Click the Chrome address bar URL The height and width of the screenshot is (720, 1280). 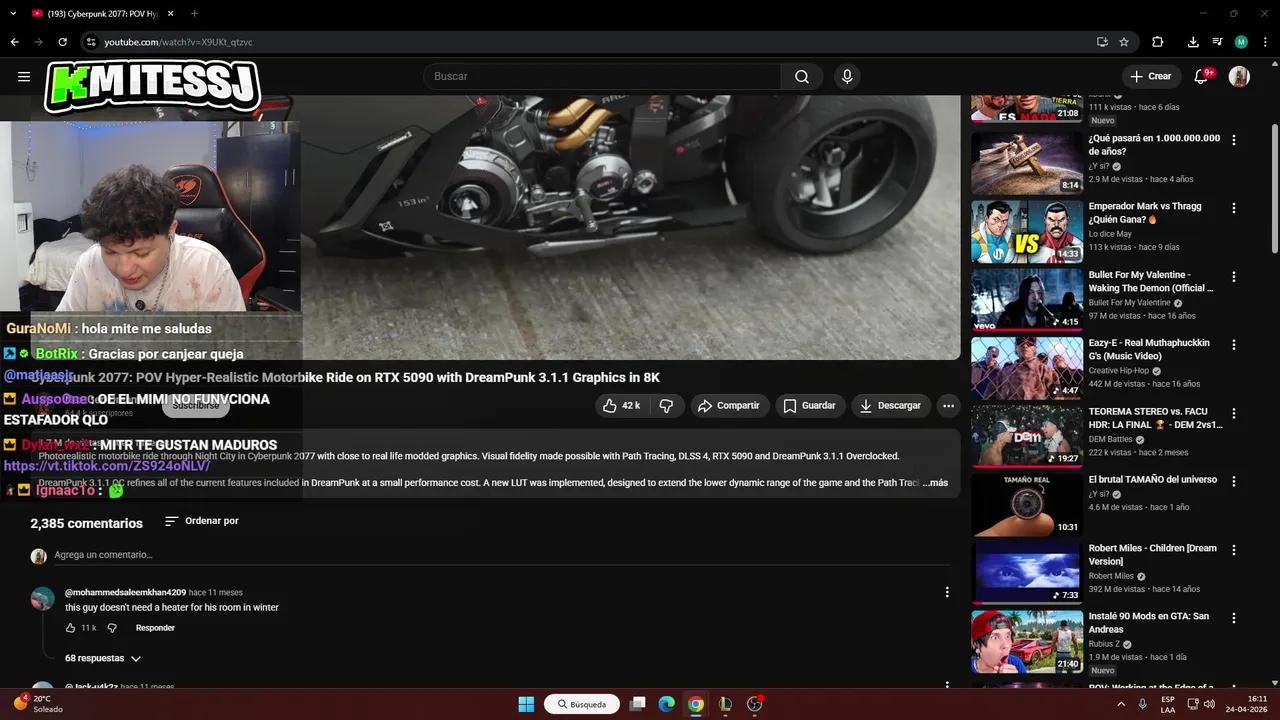point(178,42)
